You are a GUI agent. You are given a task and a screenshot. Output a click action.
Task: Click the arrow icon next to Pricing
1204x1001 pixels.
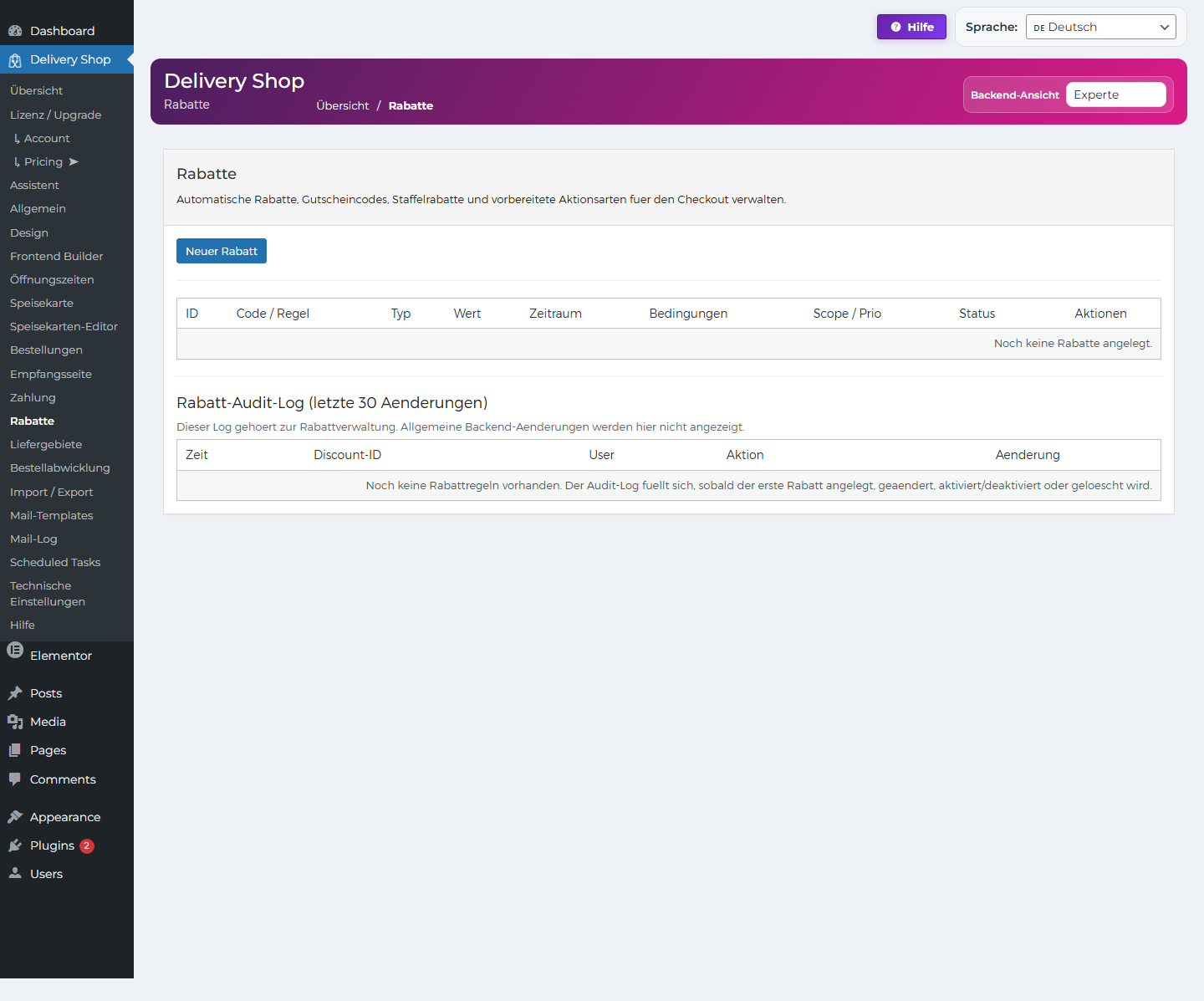coord(74,161)
